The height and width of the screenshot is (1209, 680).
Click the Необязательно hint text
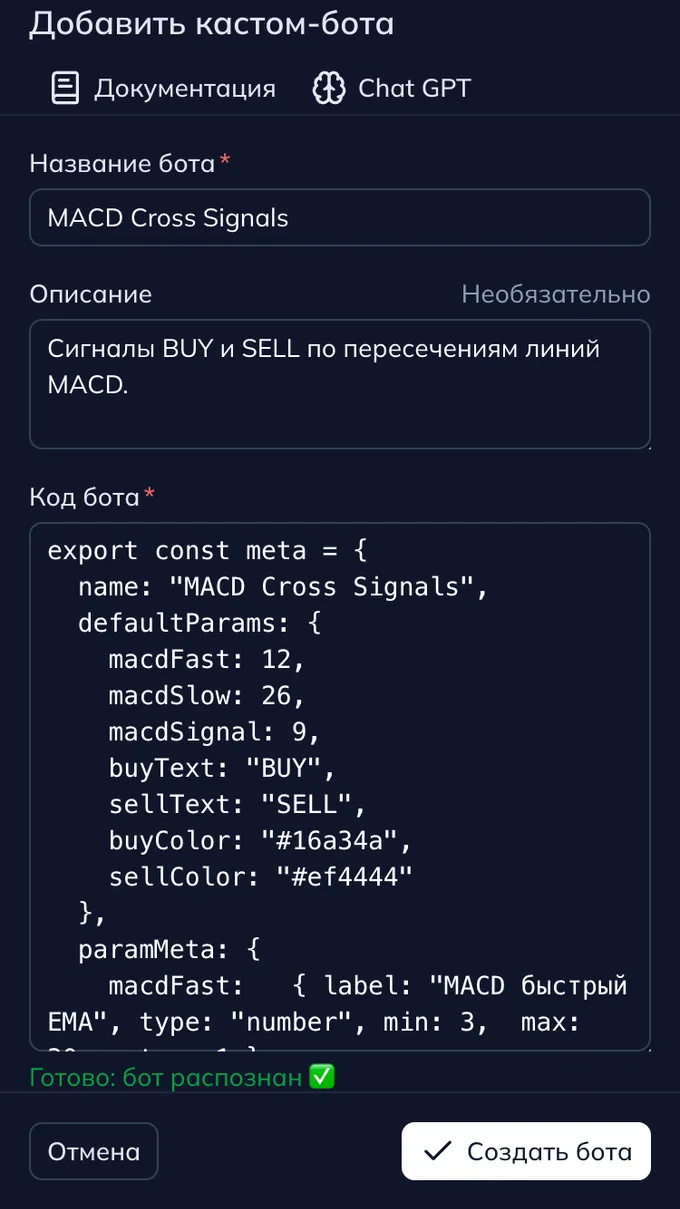555,294
